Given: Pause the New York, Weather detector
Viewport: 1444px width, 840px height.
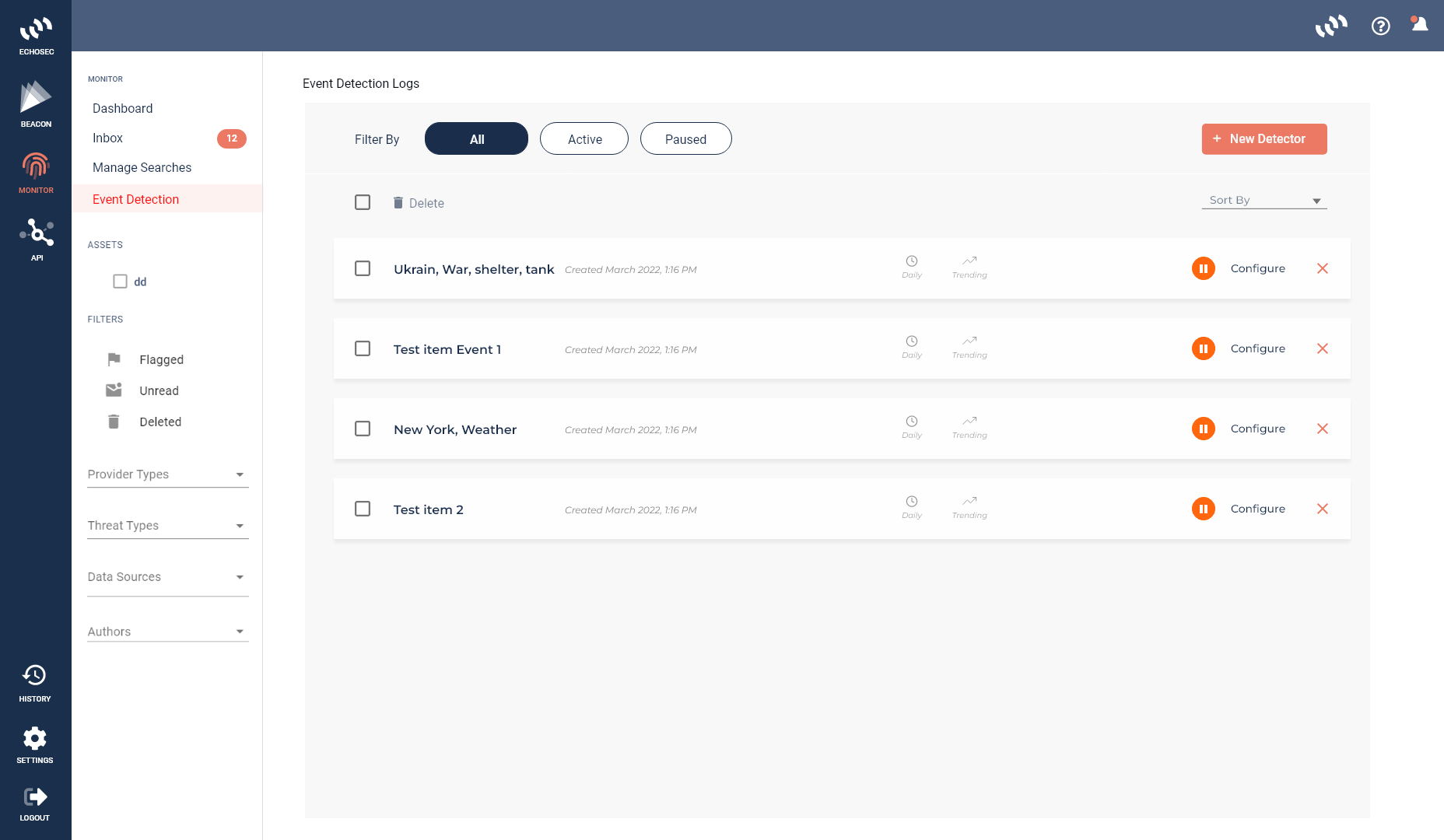Looking at the screenshot, I should [1203, 429].
